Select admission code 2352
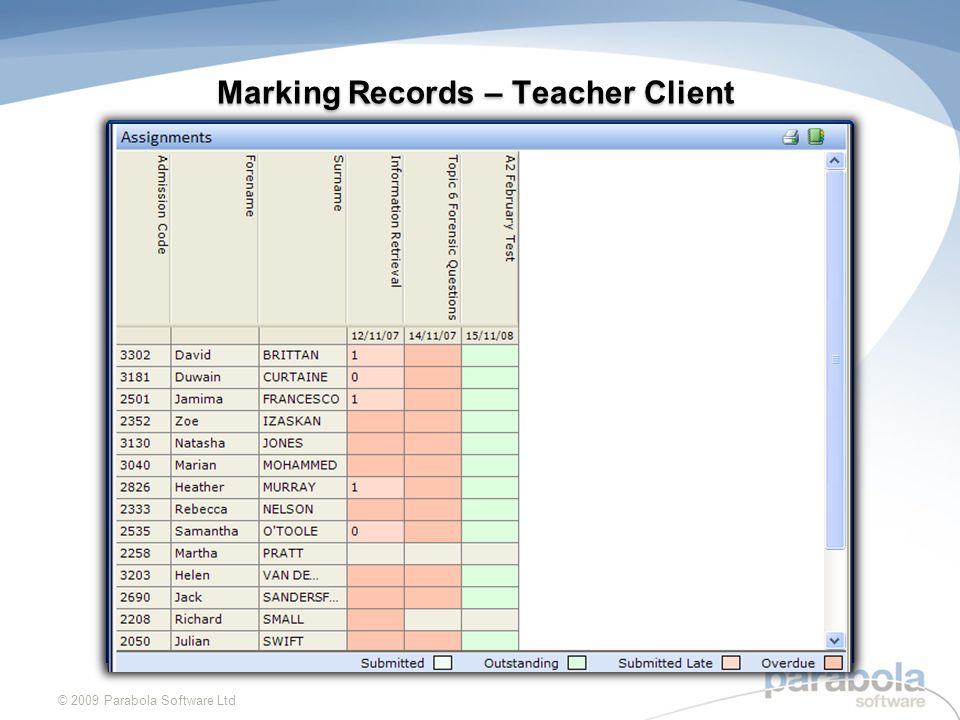 [x=143, y=421]
